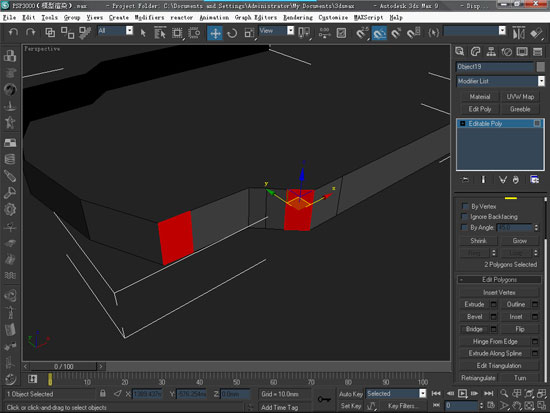Open Bridge settings box
Viewport: 550px width, 413px height.
click(x=494, y=329)
